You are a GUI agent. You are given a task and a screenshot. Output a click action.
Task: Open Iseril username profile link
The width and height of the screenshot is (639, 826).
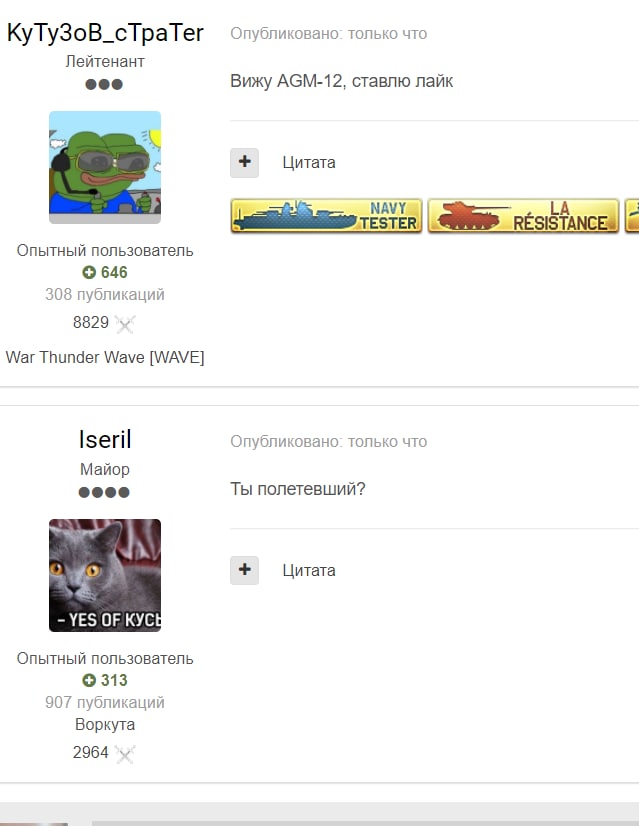pos(105,439)
